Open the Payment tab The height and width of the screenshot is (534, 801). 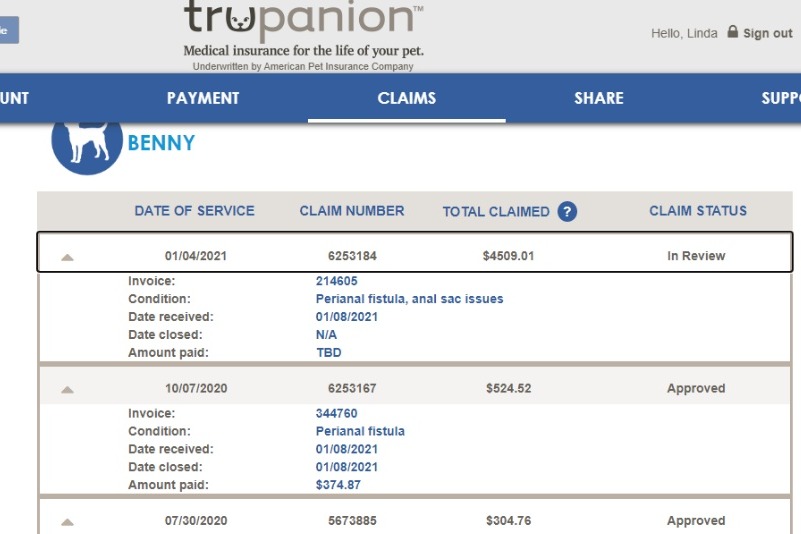tap(203, 98)
